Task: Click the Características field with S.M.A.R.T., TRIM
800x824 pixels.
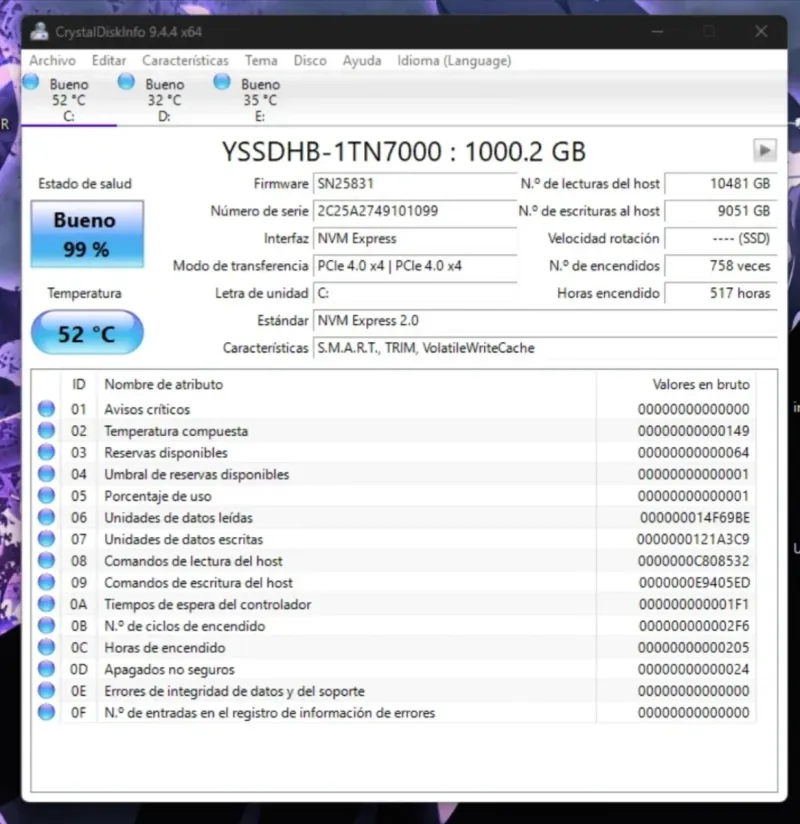Action: [x=545, y=348]
